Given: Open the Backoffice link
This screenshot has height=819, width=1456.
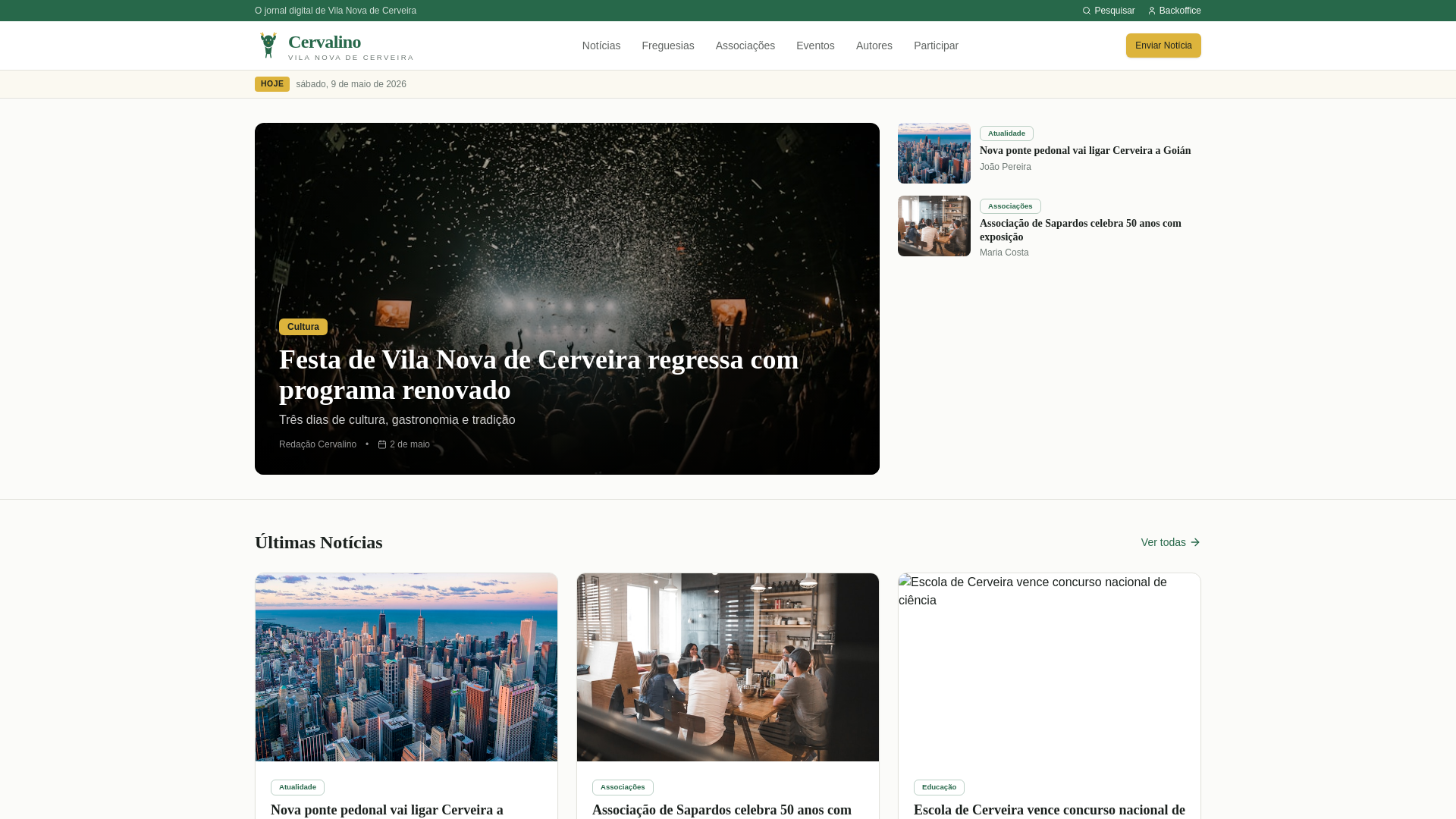Looking at the screenshot, I should point(1174,11).
